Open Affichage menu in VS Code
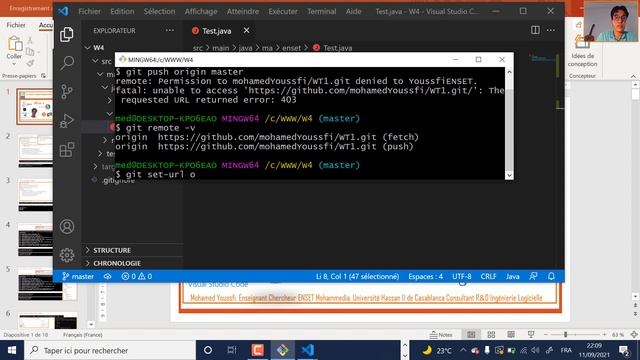This screenshot has width=640, height=360. [201, 11]
